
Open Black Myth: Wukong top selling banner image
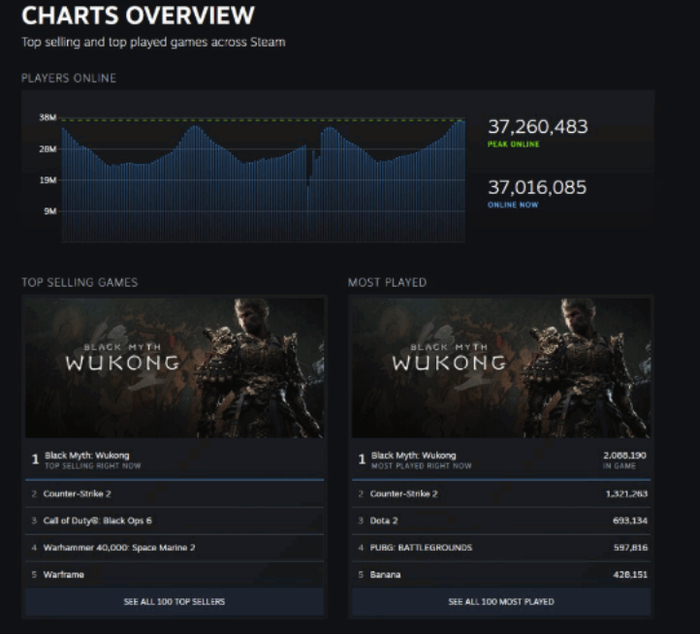coord(174,368)
